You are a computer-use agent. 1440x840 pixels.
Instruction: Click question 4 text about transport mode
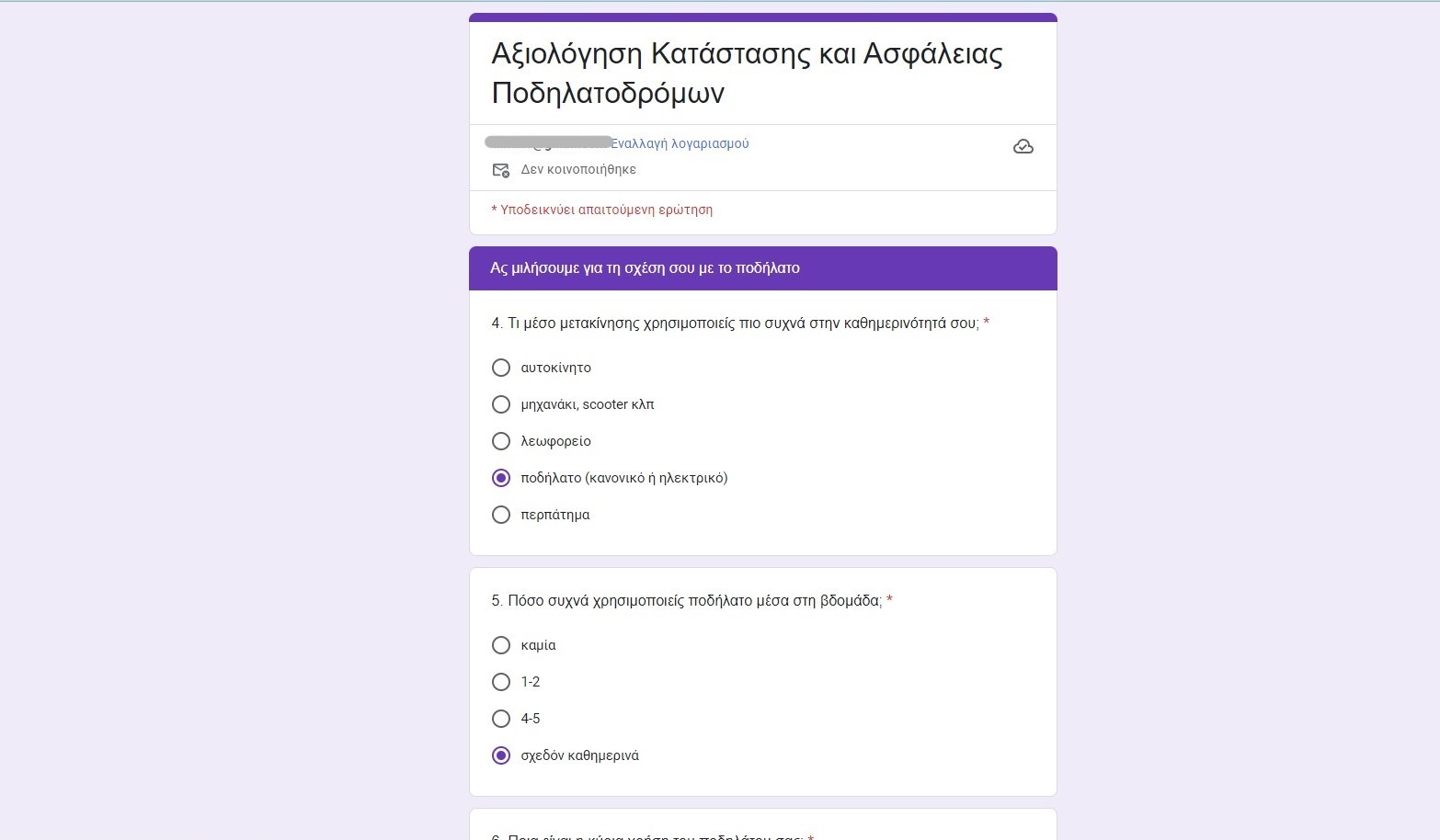tap(734, 324)
